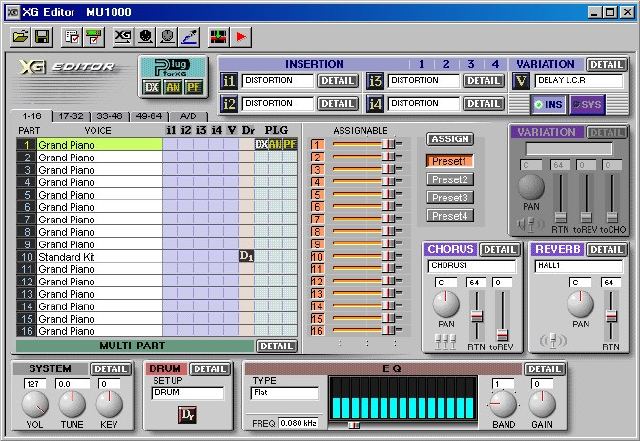Screen dimensions: 640x441
Task: Click the green device setup checkbox icon
Action: point(94,37)
